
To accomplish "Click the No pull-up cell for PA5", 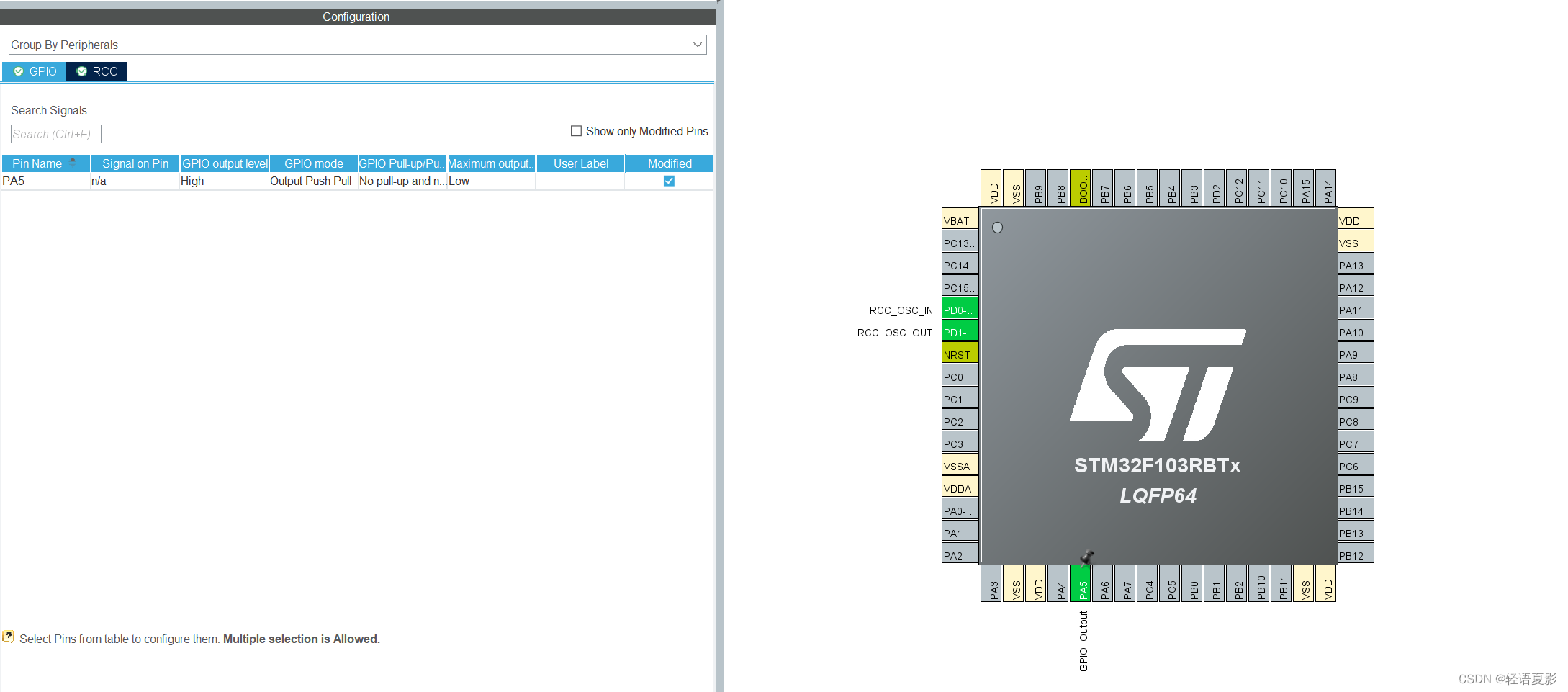I will coord(402,181).
